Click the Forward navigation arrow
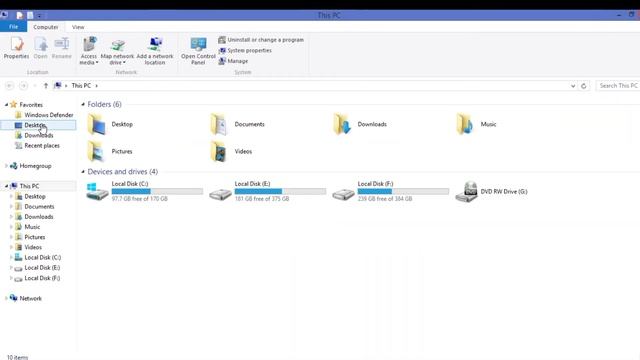This screenshot has width=640, height=360. pyautogui.click(x=24, y=86)
